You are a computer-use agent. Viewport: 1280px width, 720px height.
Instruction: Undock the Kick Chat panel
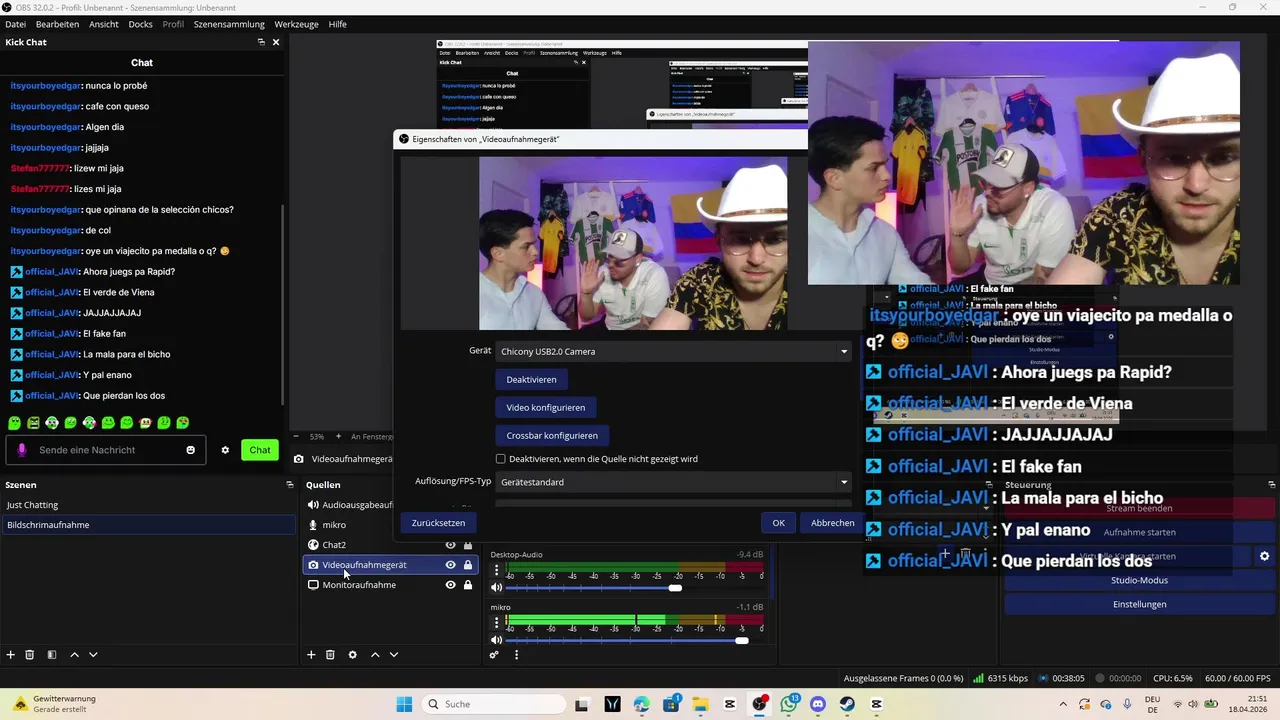pyautogui.click(x=261, y=42)
